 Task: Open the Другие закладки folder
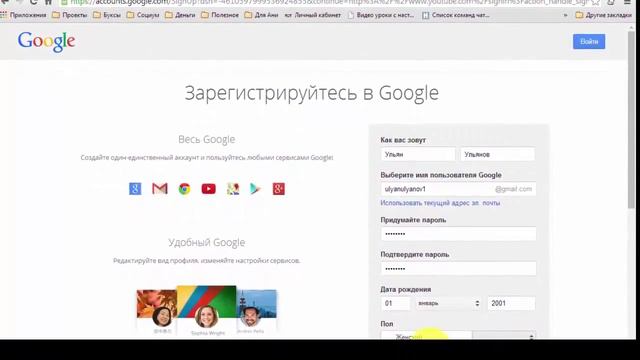click(604, 15)
